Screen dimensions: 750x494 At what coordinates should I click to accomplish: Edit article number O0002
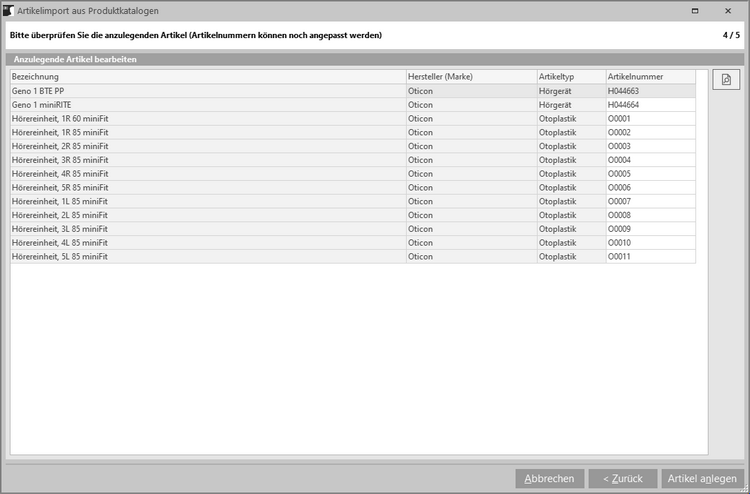[651, 132]
